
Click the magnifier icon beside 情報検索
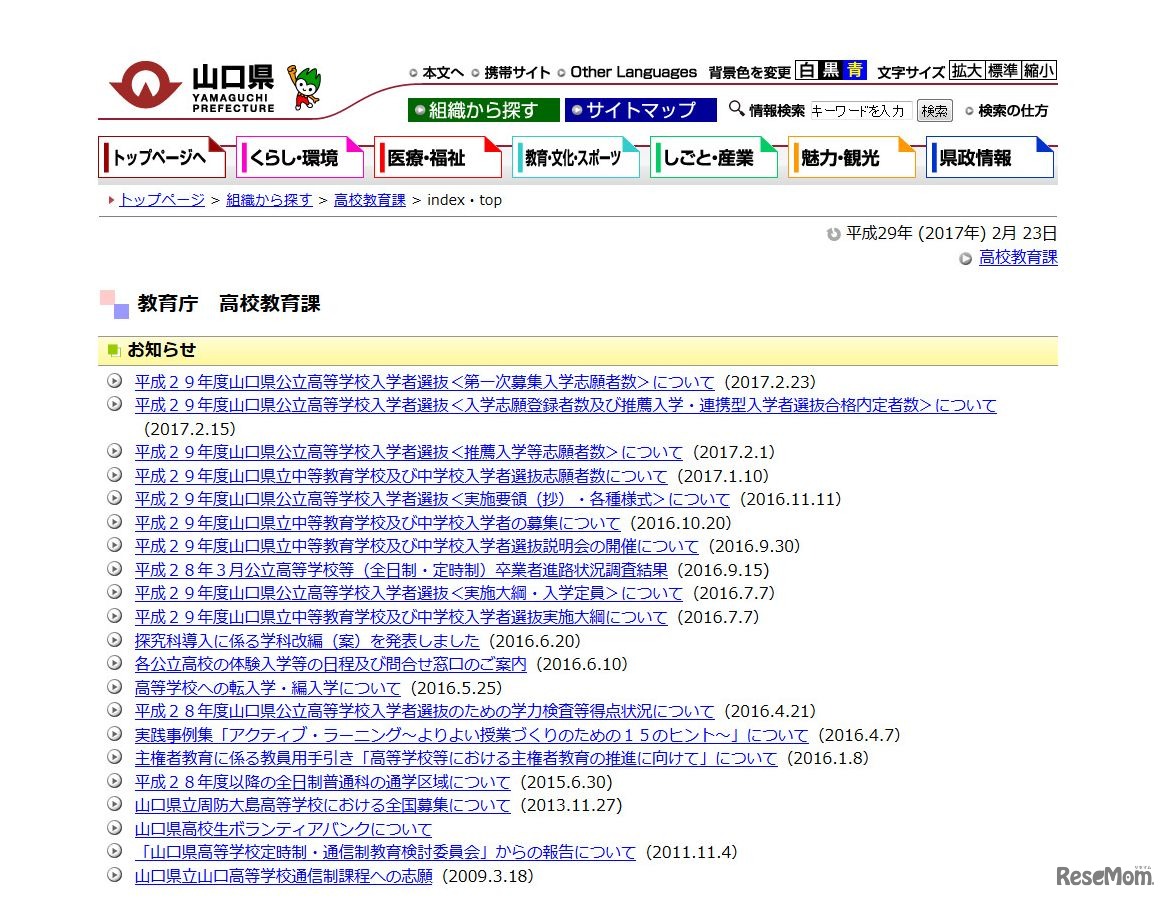click(736, 109)
